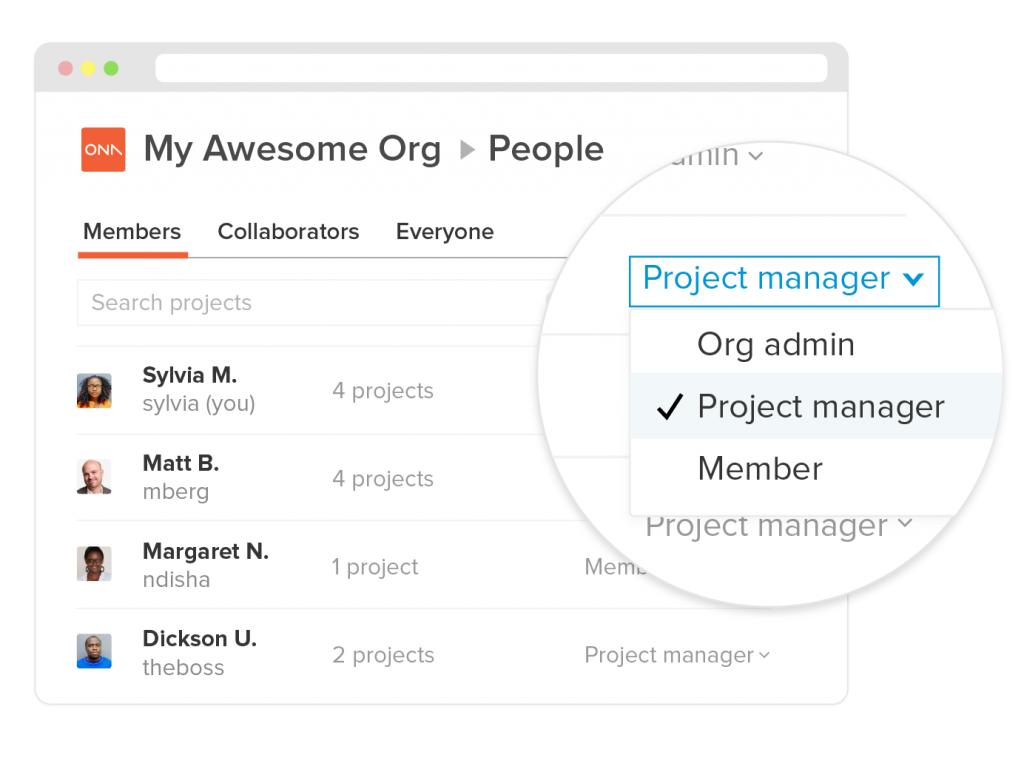Expand Dickson U.'s Project manager role dropdown

click(677, 655)
